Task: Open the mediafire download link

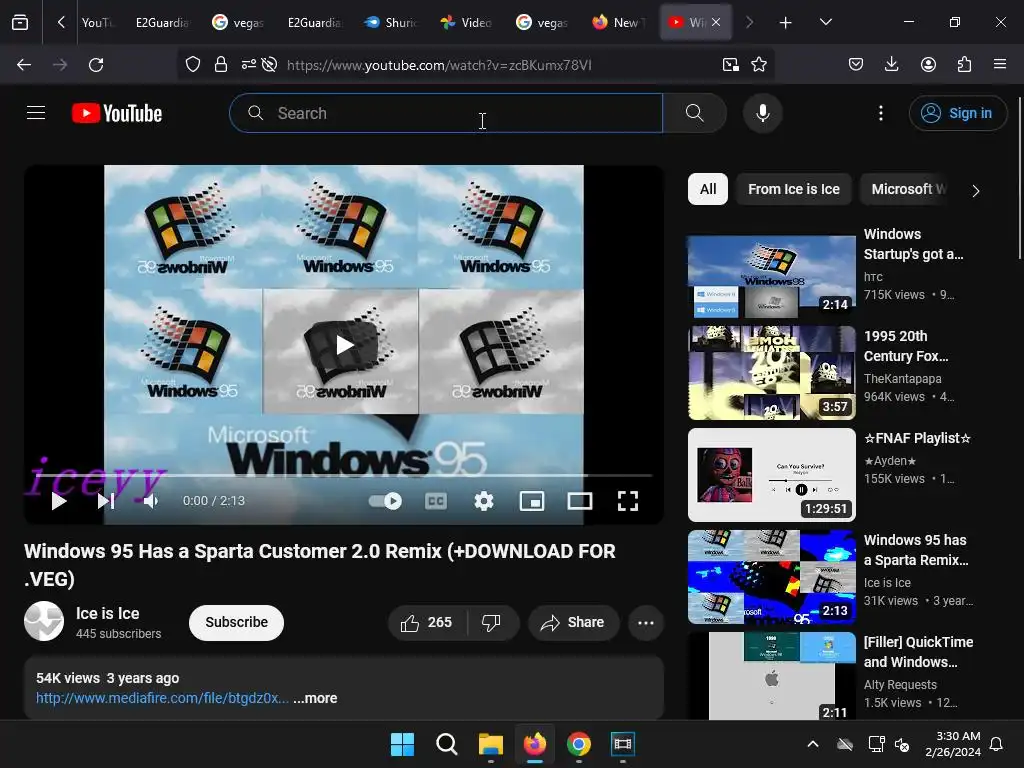Action: 162,698
